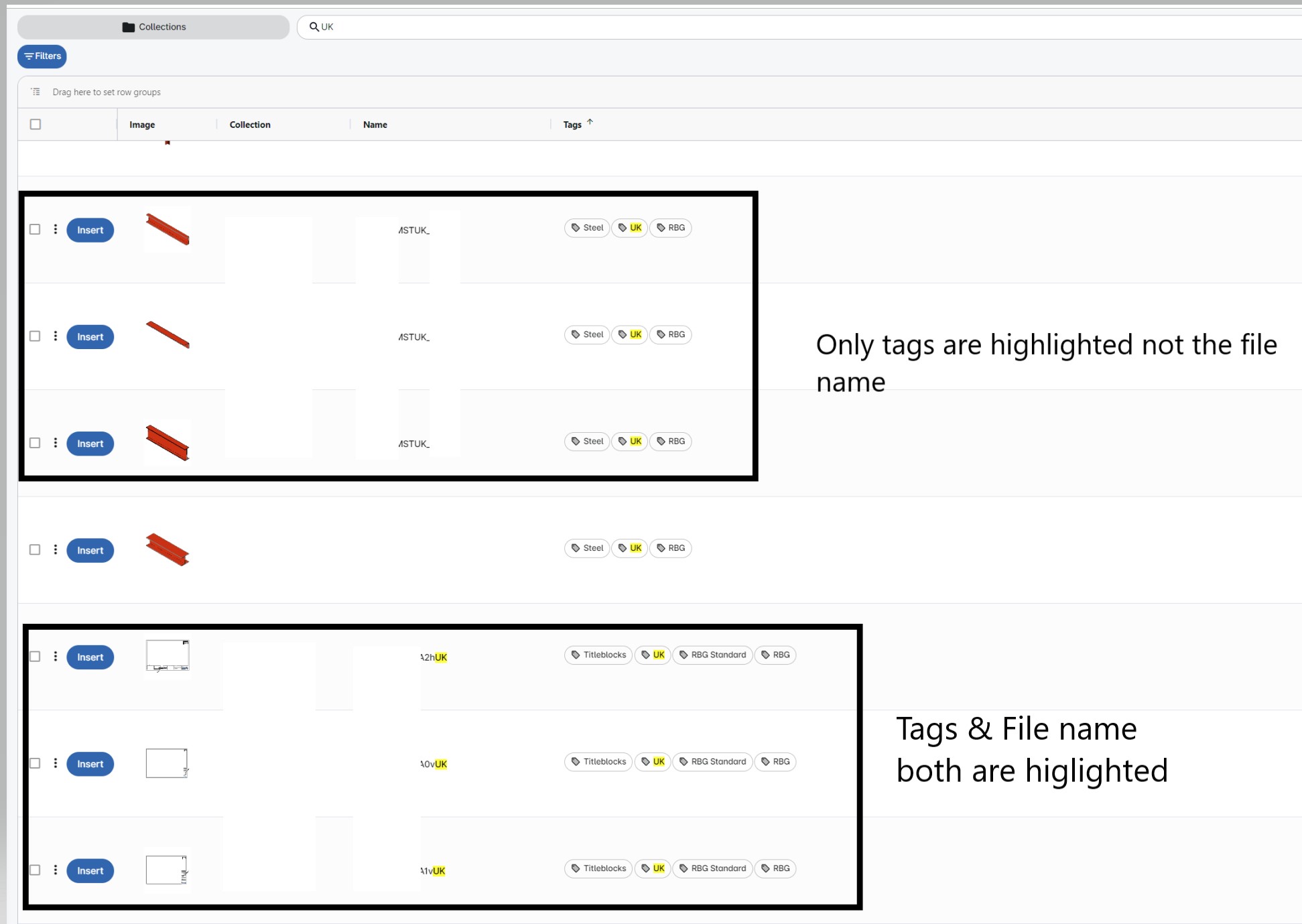Open three-dot menu for A0vUK row
The height and width of the screenshot is (924, 1302).
click(x=56, y=763)
